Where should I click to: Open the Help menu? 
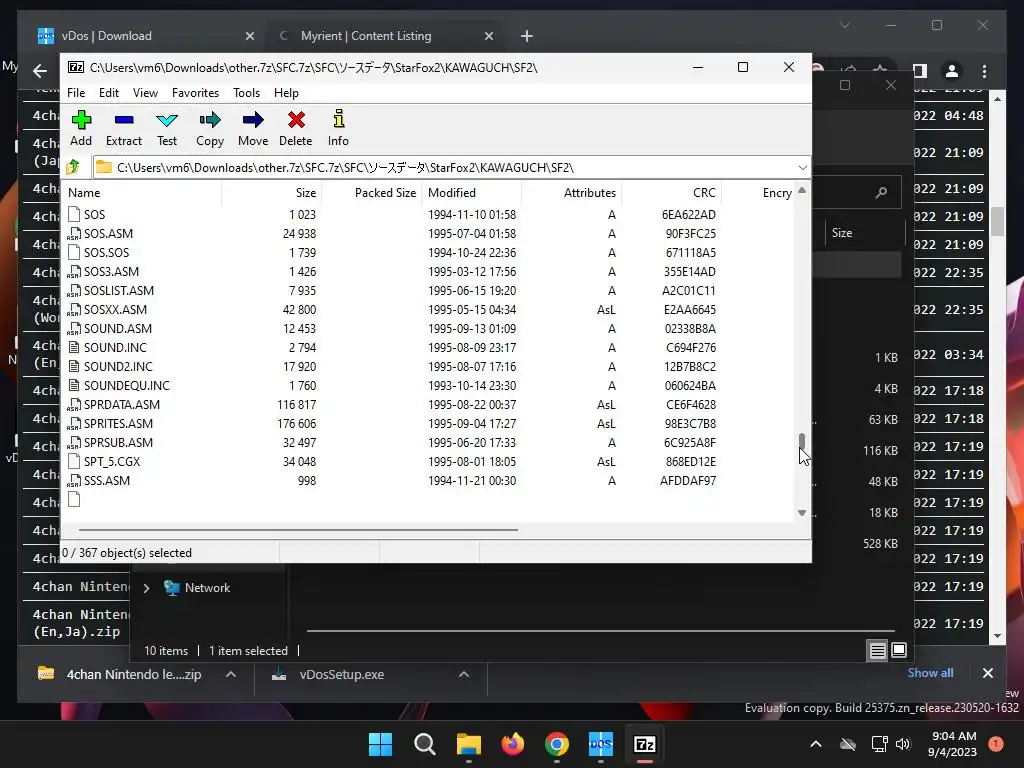pyautogui.click(x=286, y=93)
